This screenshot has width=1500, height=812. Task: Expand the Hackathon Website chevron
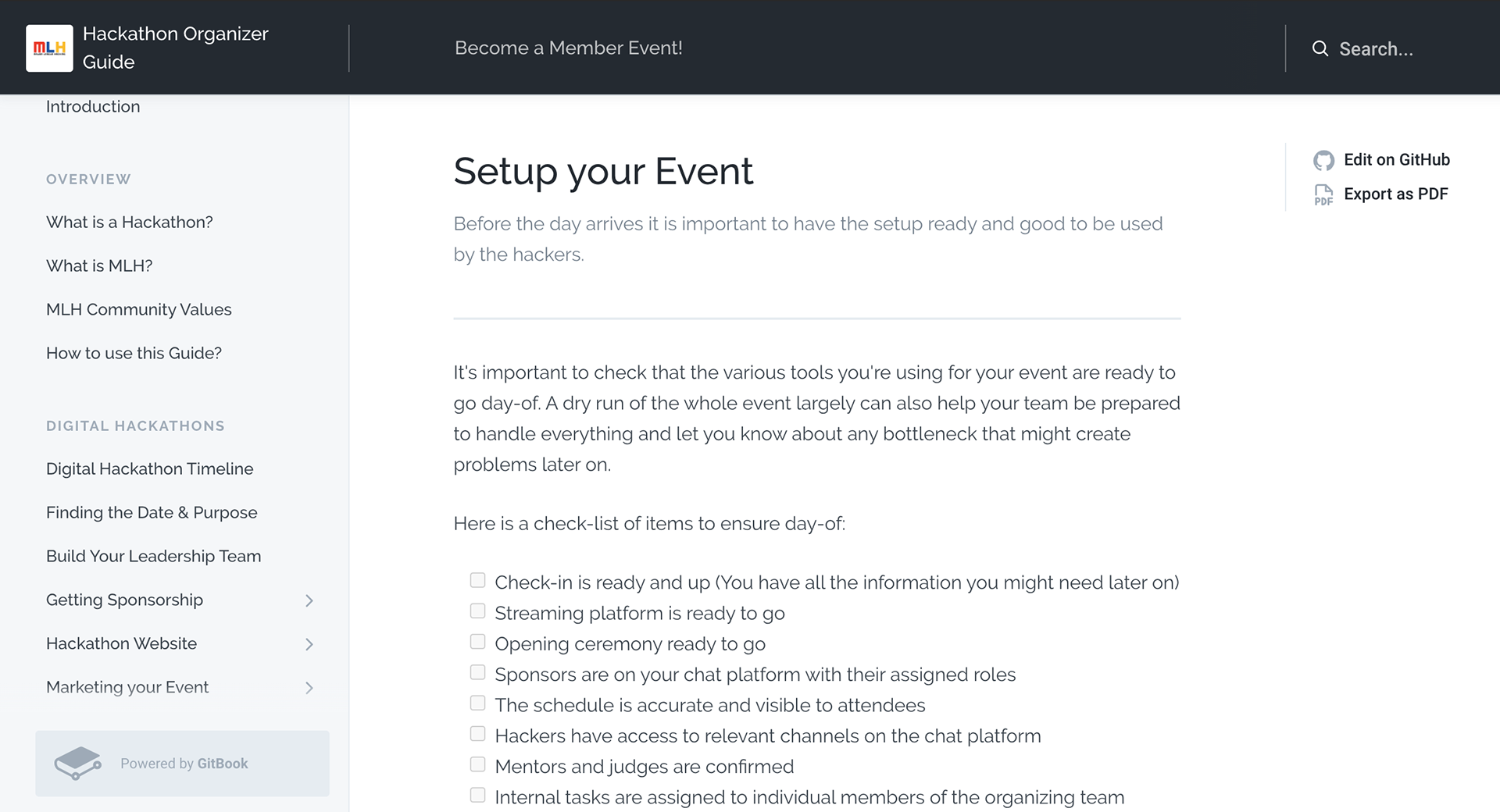click(x=309, y=644)
